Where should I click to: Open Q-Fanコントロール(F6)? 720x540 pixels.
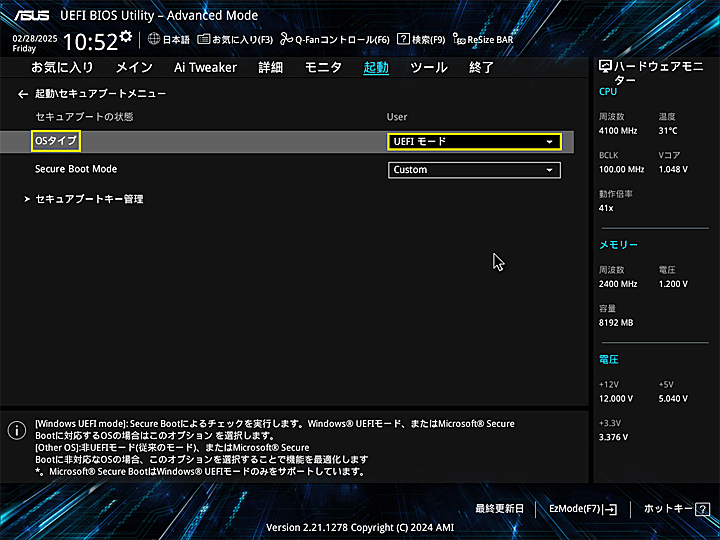point(335,39)
